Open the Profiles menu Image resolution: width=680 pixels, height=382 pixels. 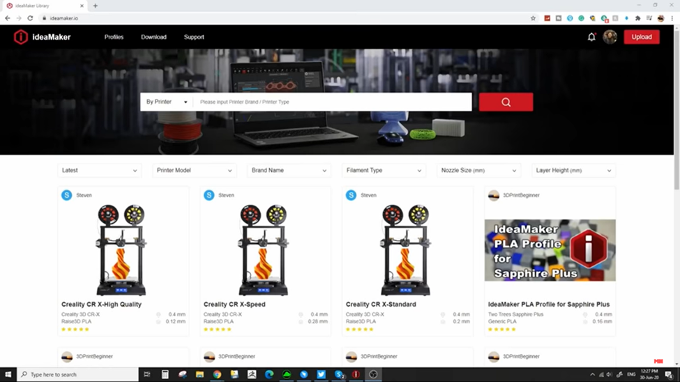114,37
